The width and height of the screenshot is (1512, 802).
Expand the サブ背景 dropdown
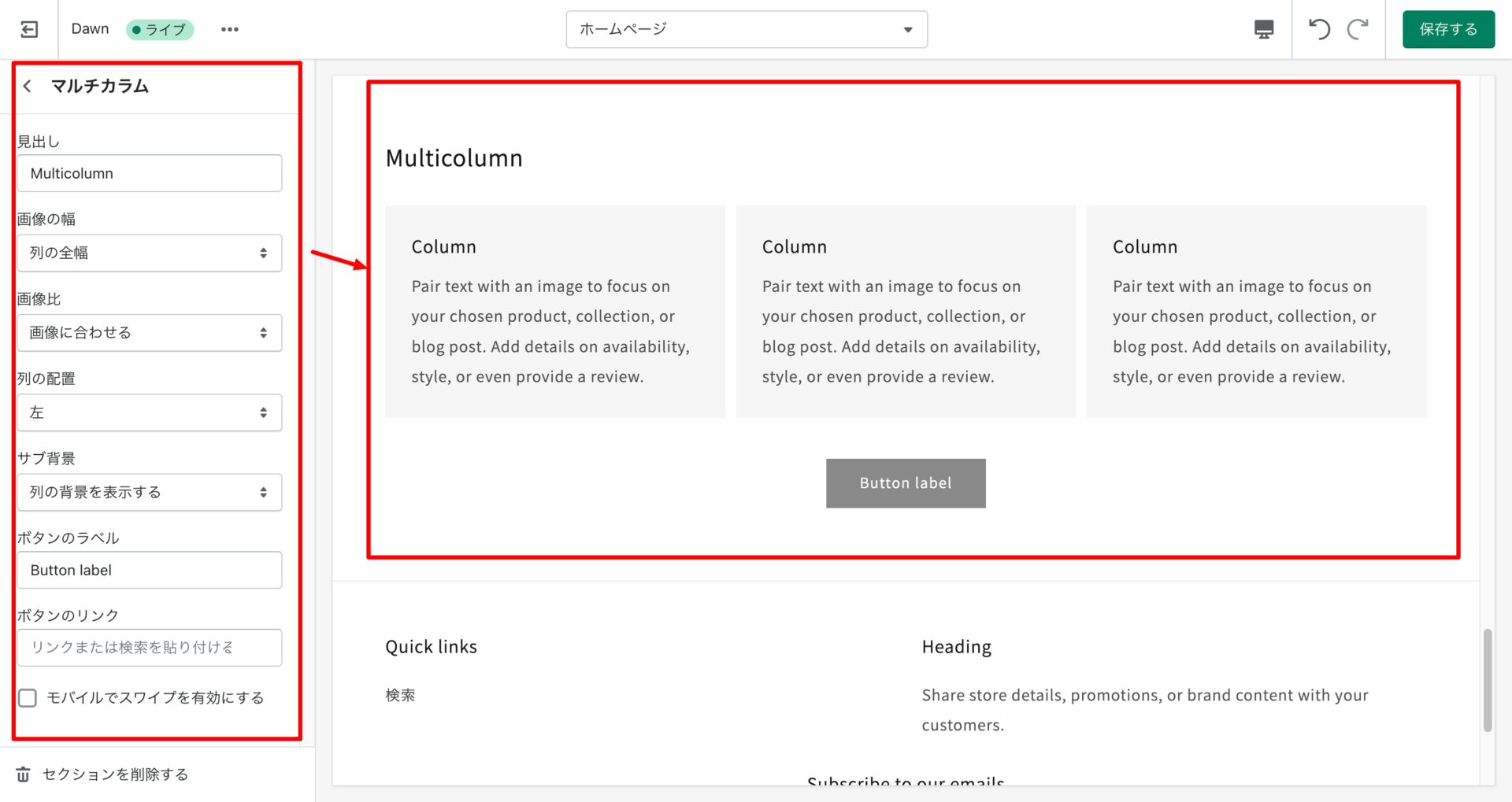coord(150,493)
